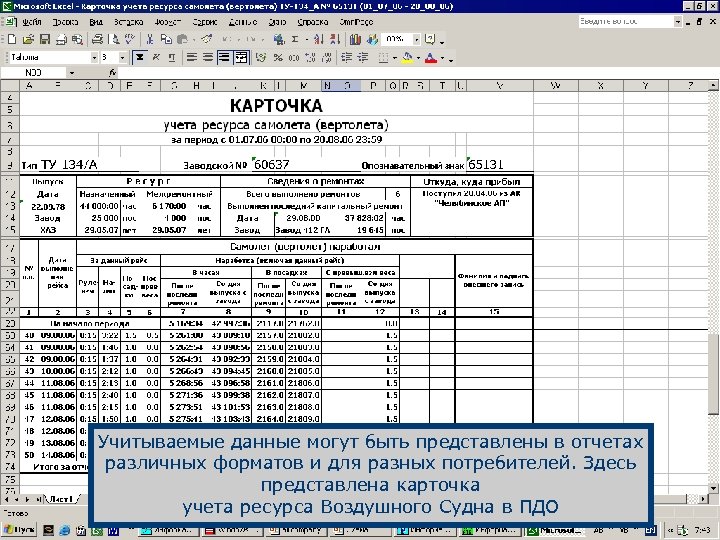720x540 pixels.
Task: Open the Borders style dropdown arrow
Action: point(395,58)
